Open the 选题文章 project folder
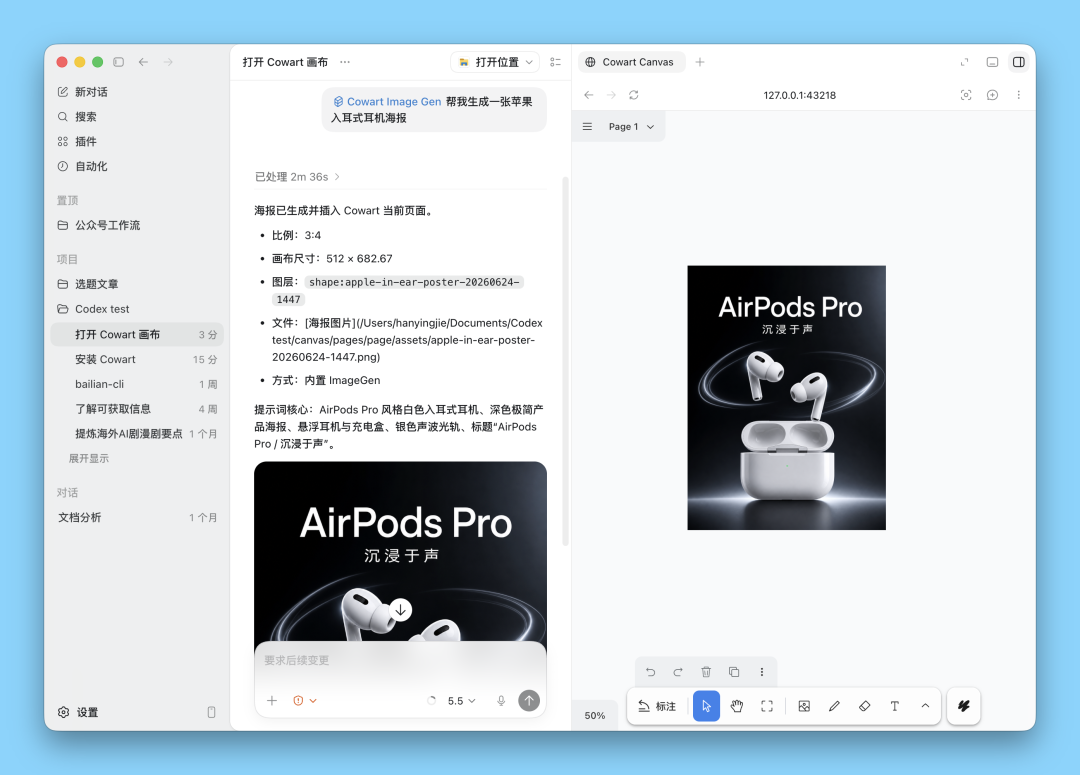The height and width of the screenshot is (775, 1080). [x=137, y=284]
